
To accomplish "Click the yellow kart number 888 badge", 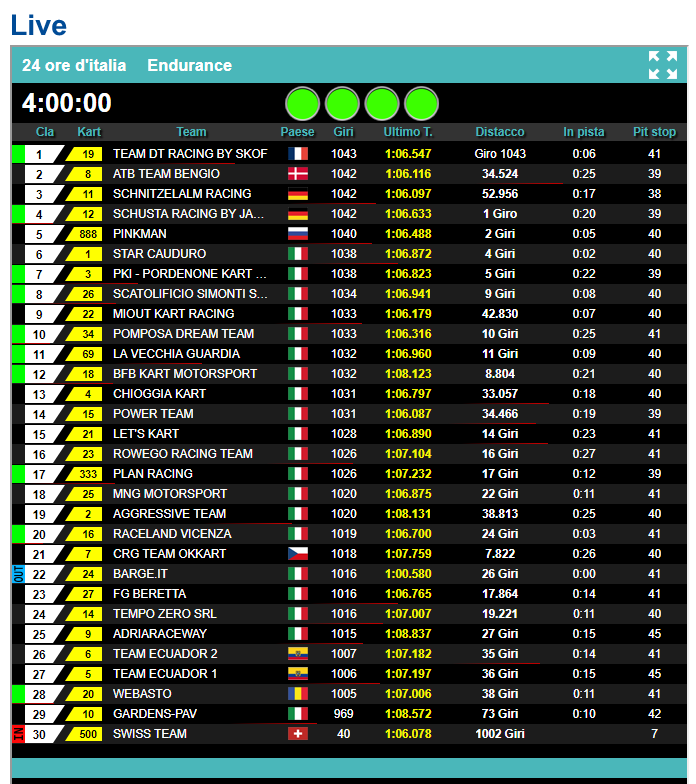I will click(x=88, y=234).
